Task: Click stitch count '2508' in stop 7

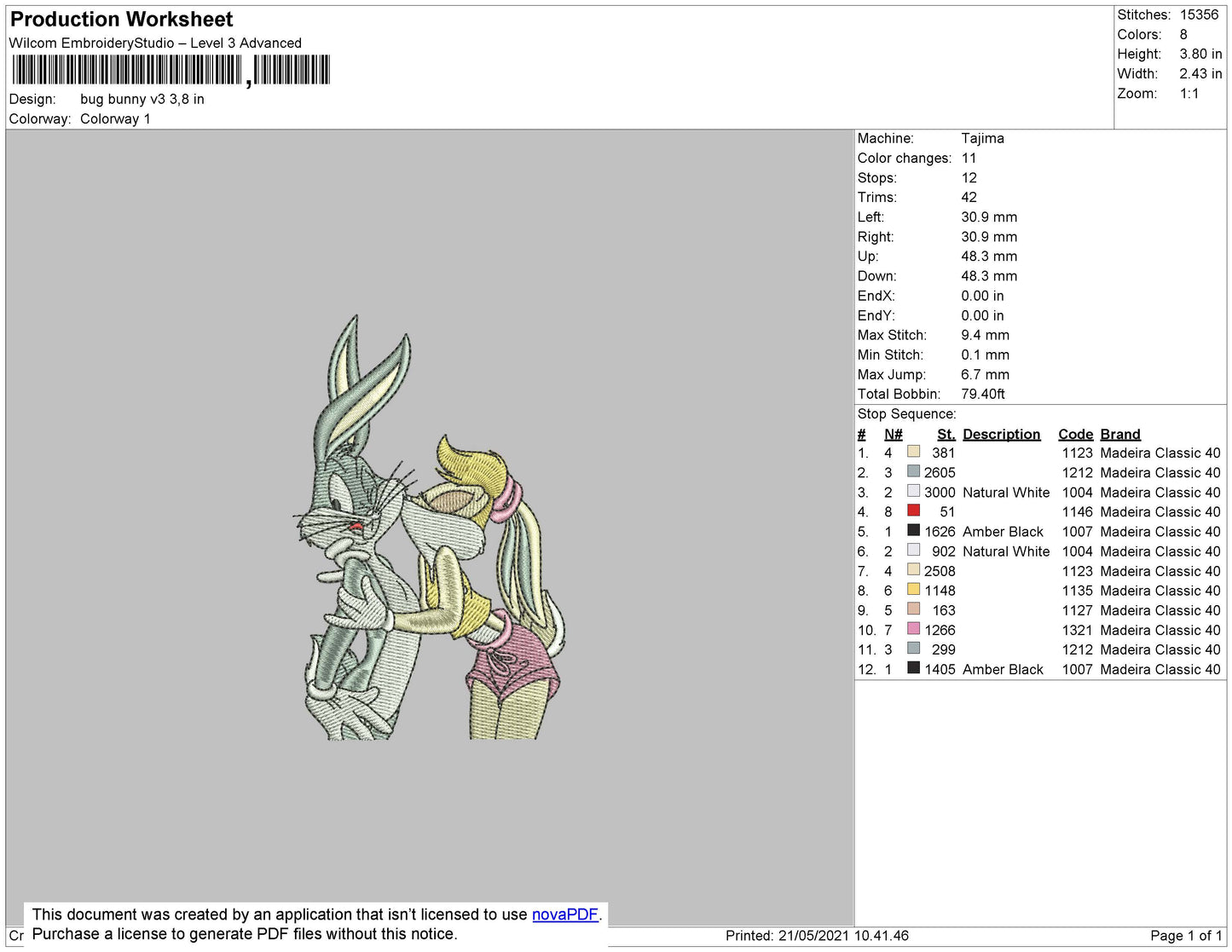Action: [x=940, y=571]
